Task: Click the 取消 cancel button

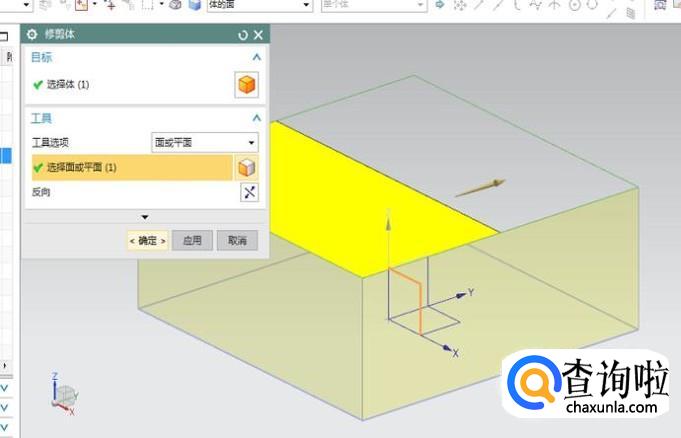Action: (237, 240)
